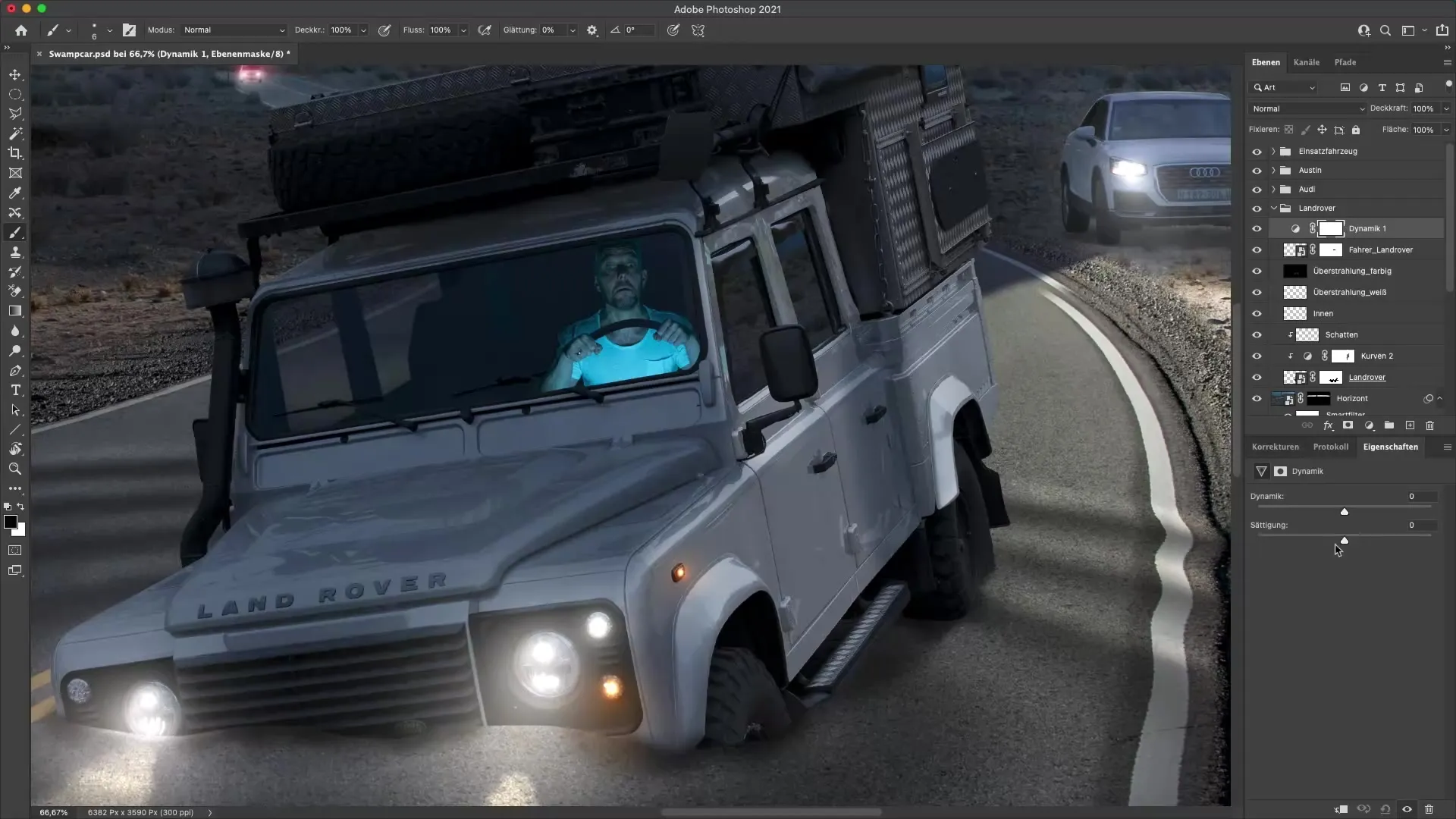The width and height of the screenshot is (1456, 819).
Task: Select the Horizontal Type tool
Action: coord(15,390)
